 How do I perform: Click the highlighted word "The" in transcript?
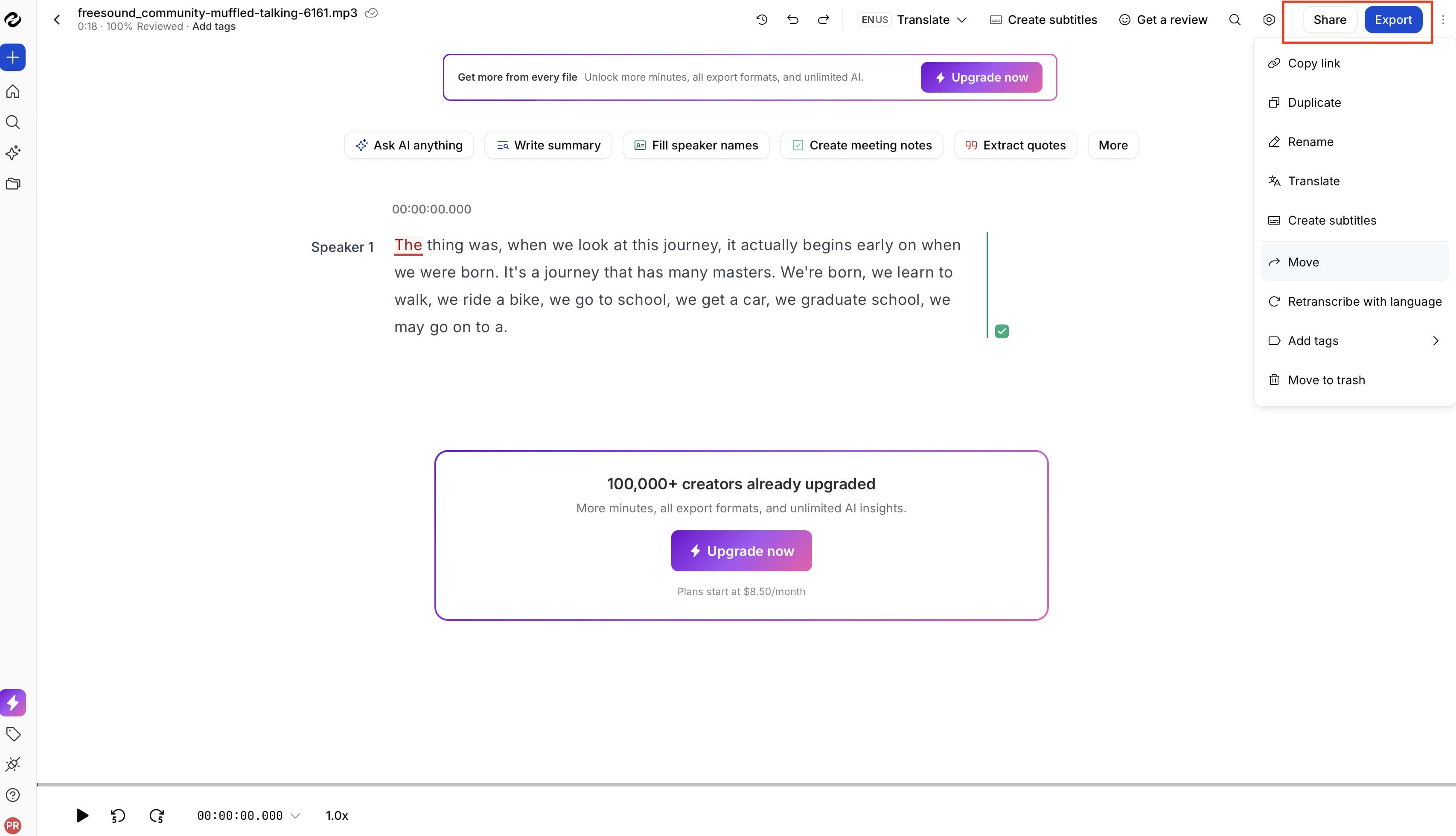point(408,245)
